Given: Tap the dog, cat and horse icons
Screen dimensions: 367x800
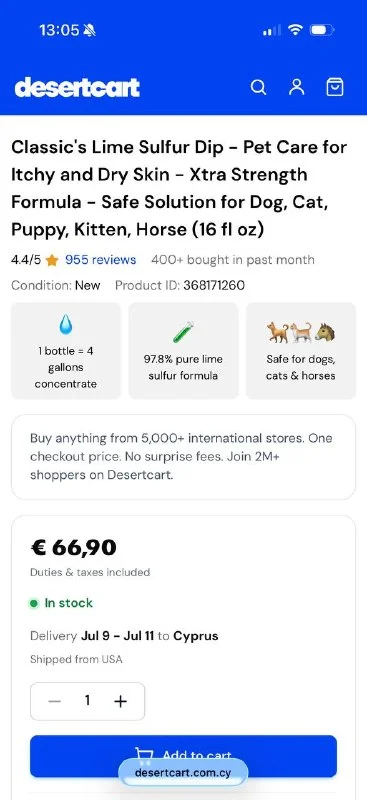Looking at the screenshot, I should tap(301, 332).
